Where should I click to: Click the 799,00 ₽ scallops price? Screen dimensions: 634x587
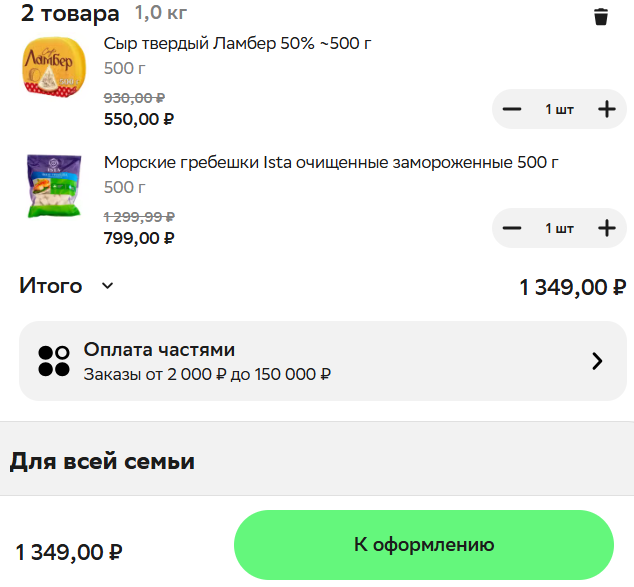pyautogui.click(x=139, y=238)
